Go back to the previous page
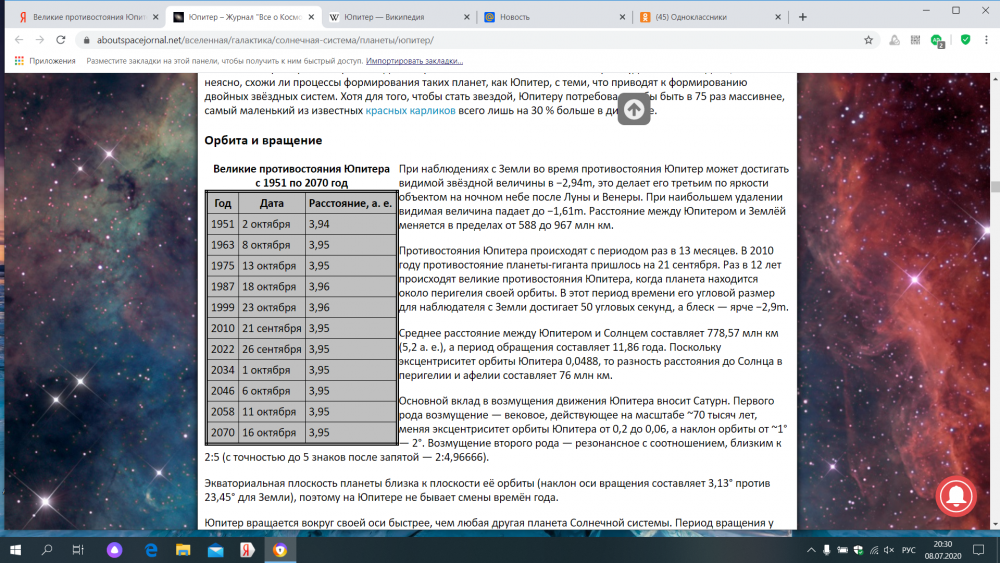The width and height of the screenshot is (1000, 563). pyautogui.click(x=17, y=40)
